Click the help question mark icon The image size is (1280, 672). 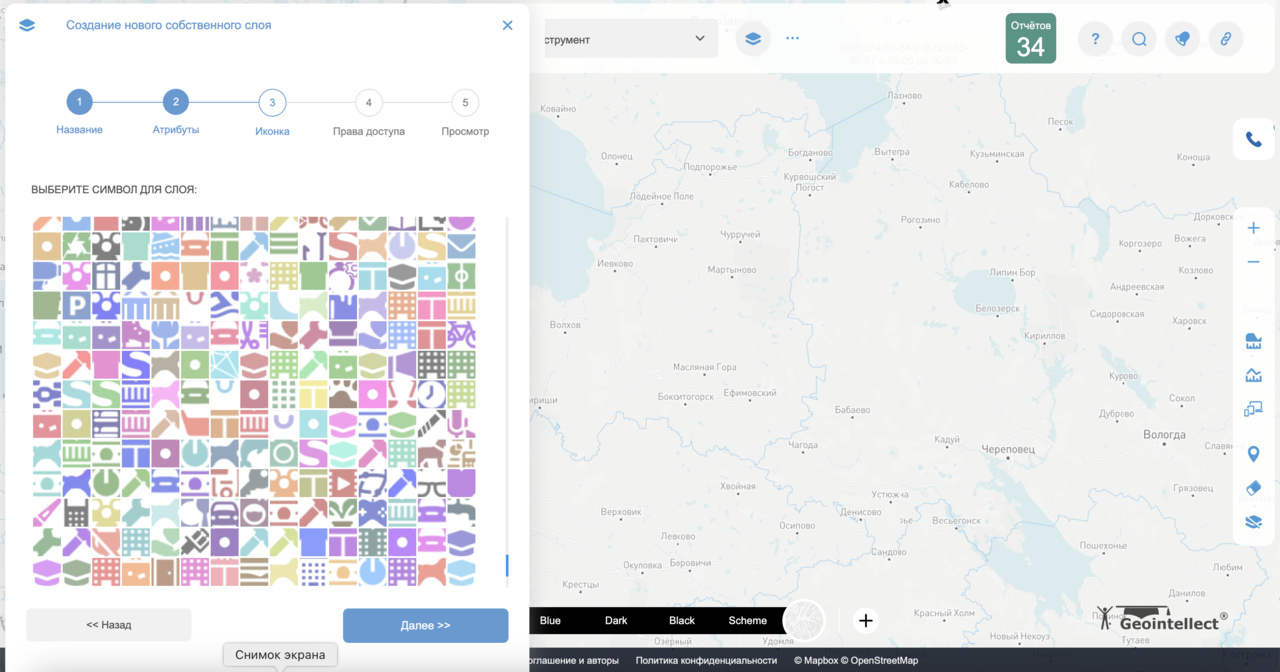tap(1095, 38)
